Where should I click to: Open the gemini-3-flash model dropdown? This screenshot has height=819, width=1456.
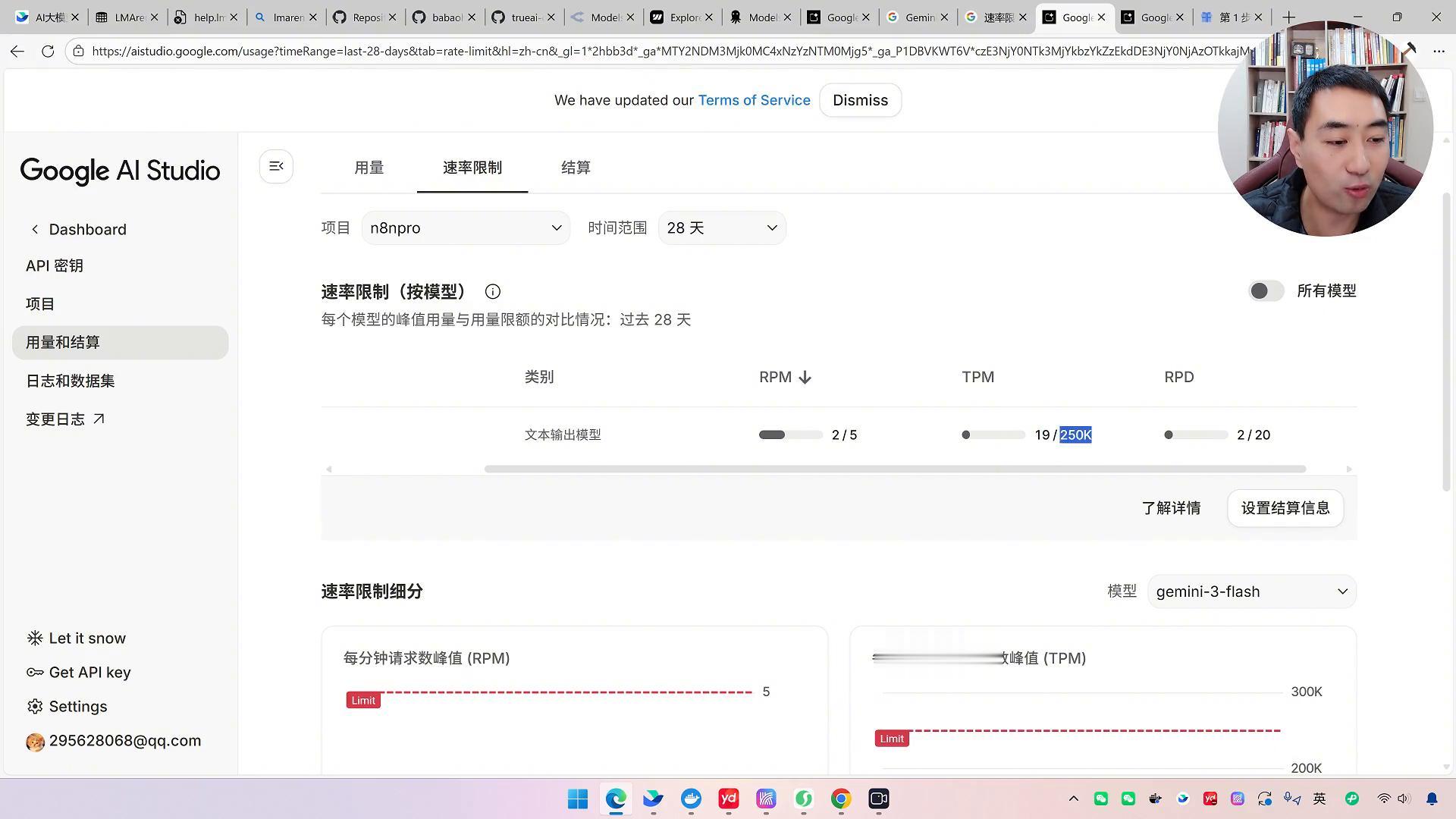tap(1251, 591)
